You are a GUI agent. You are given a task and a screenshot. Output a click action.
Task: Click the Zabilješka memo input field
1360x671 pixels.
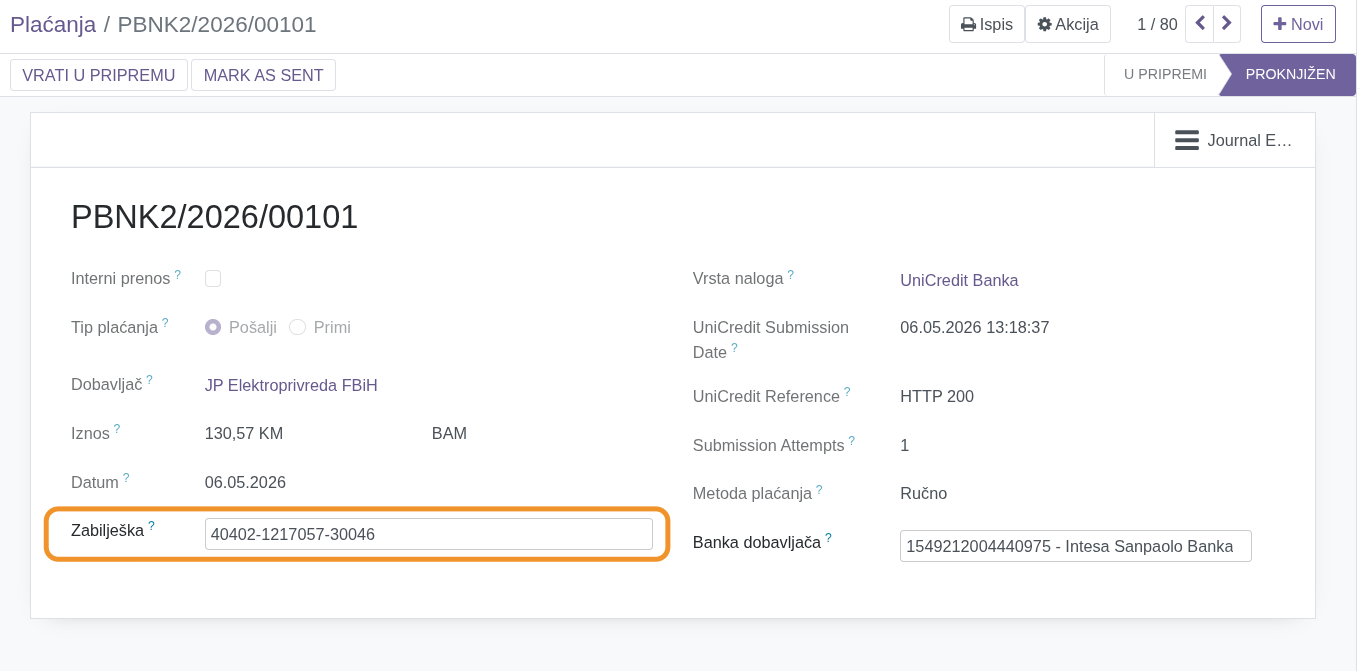point(429,534)
